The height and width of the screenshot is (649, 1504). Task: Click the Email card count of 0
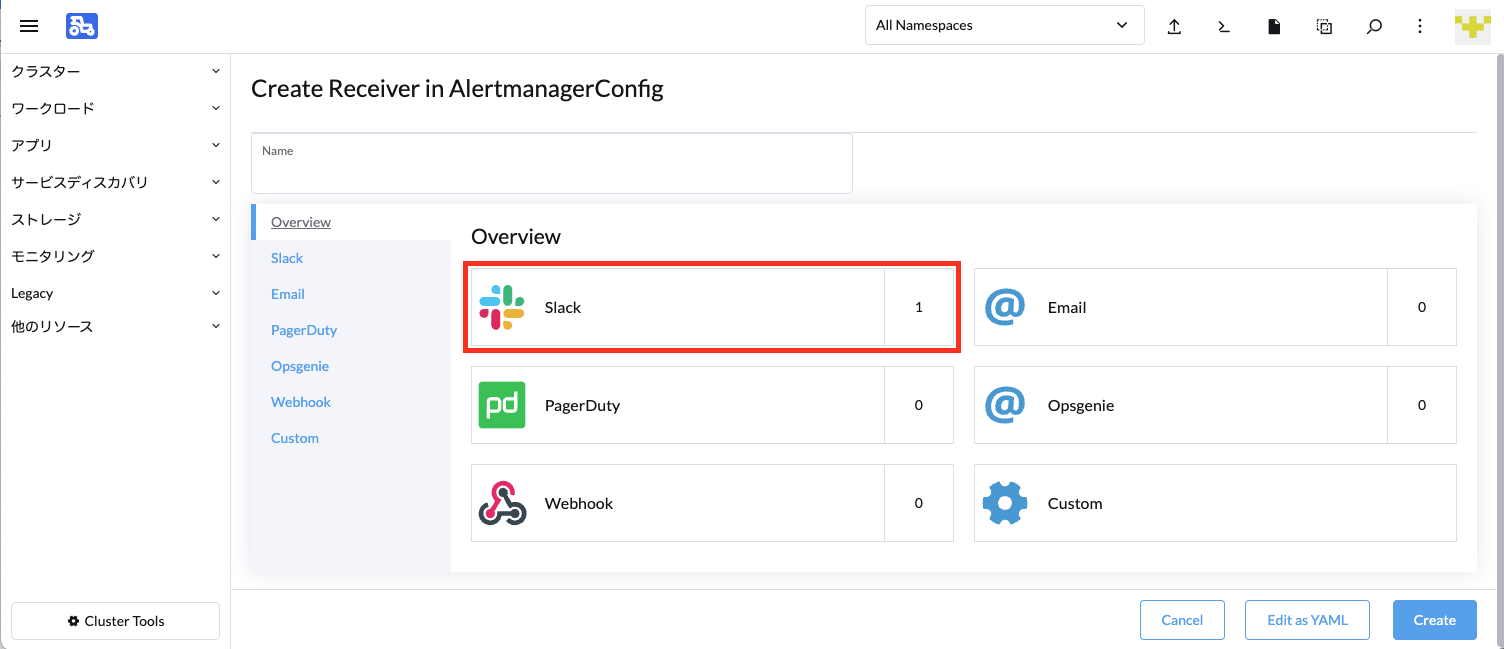coord(1422,307)
